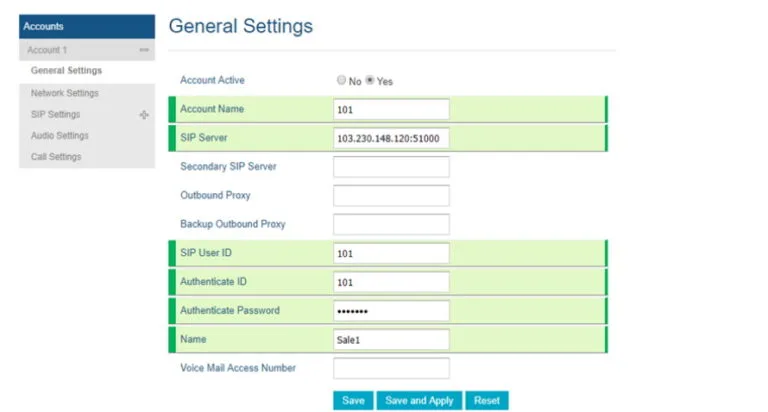This screenshot has width=768, height=412.
Task: Collapse Account 1 with the minus icon
Action: (144, 50)
